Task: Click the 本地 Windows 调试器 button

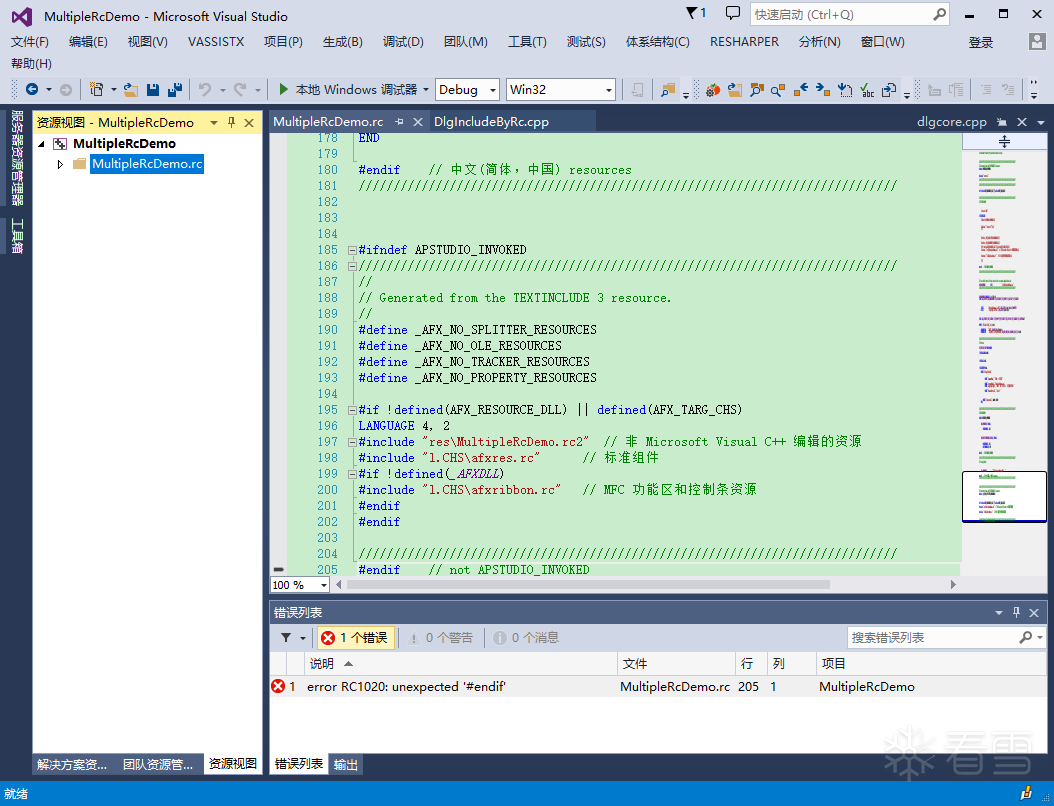Action: (x=356, y=89)
